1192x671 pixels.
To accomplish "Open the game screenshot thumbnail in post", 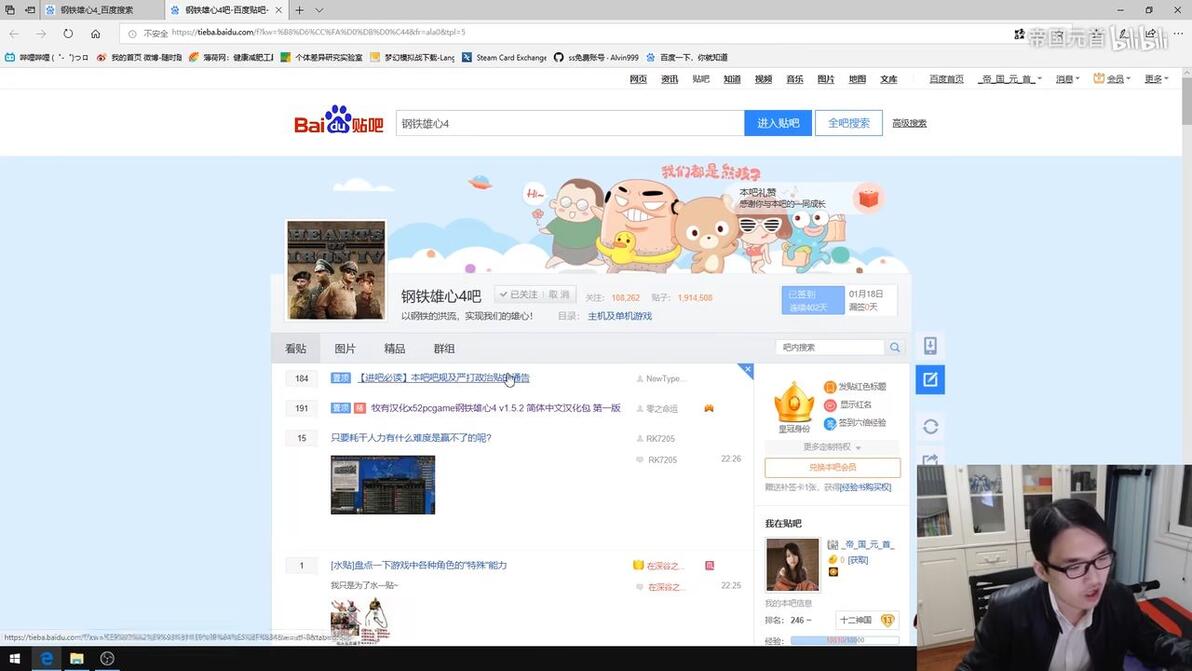I will (x=383, y=485).
